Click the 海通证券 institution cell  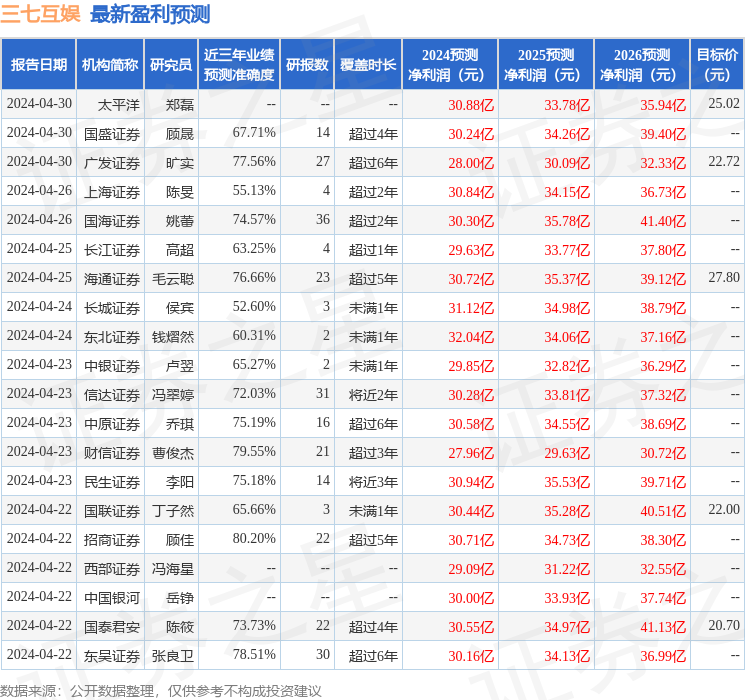112,279
